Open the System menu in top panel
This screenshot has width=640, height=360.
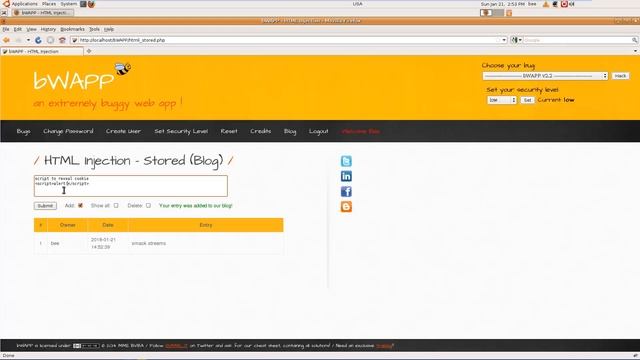tap(69, 4)
